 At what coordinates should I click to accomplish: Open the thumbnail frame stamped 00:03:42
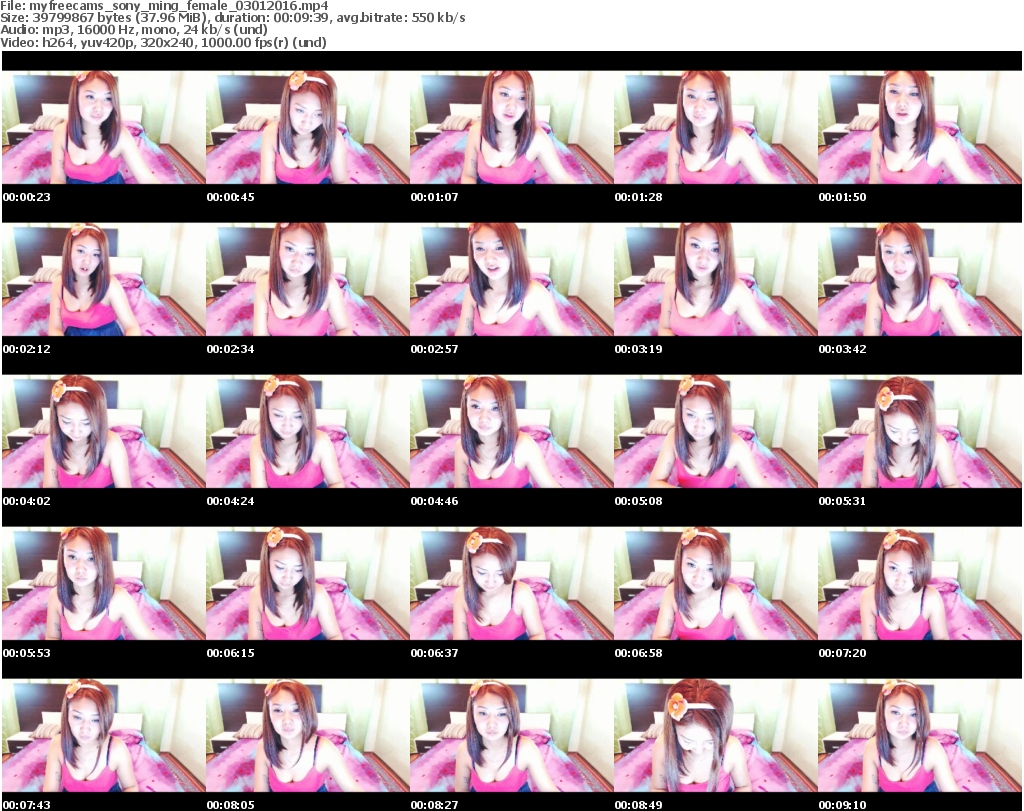click(920, 279)
